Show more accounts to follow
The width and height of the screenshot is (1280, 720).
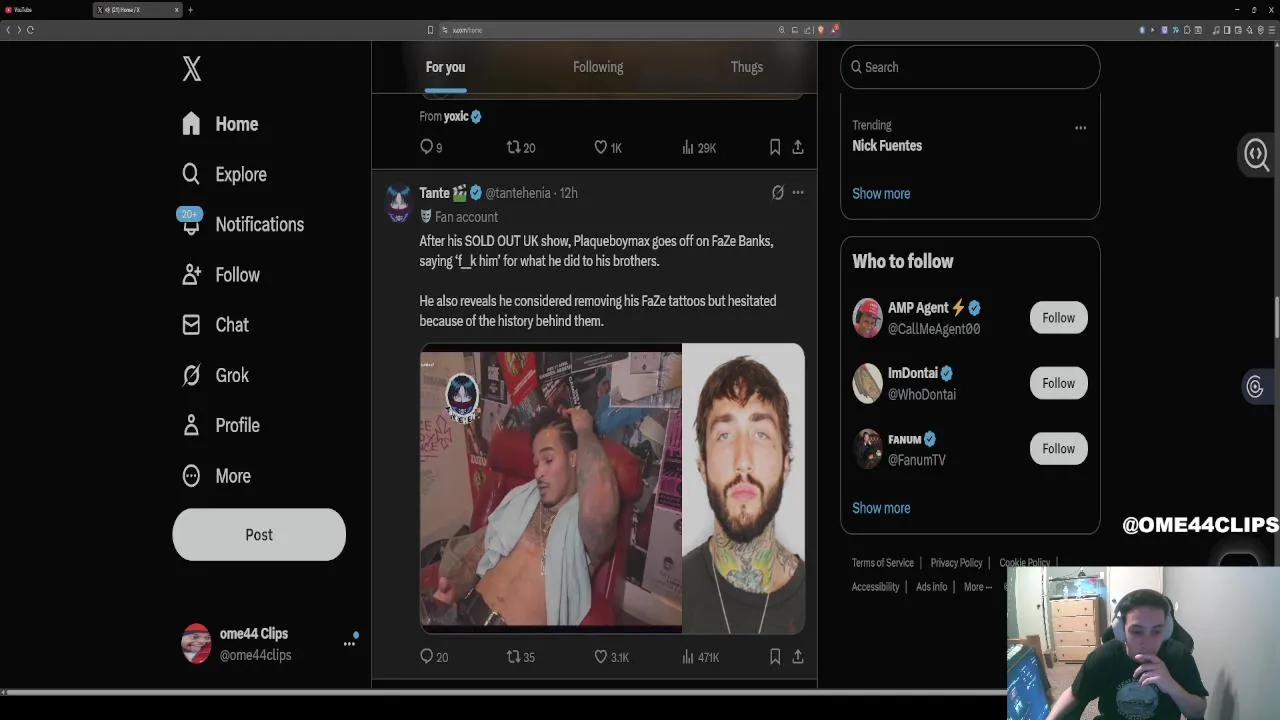point(881,508)
